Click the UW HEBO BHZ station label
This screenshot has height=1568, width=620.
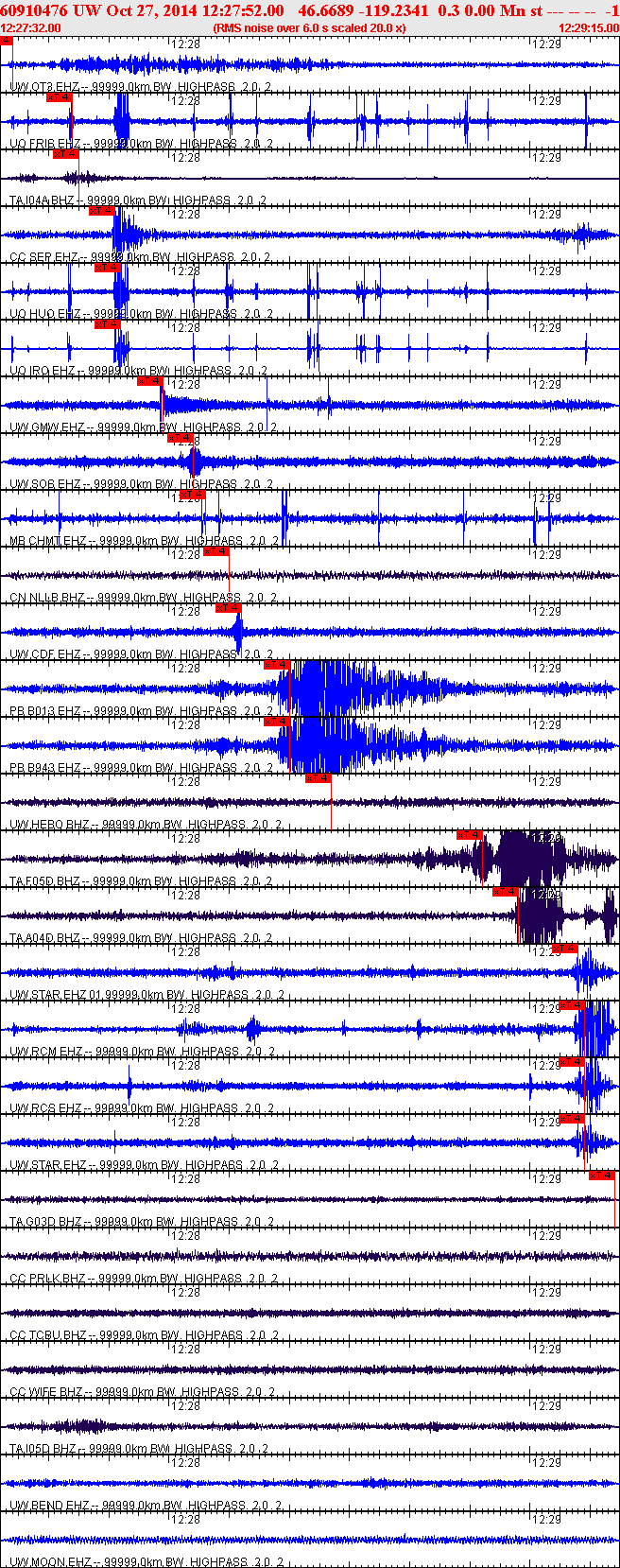(146, 825)
